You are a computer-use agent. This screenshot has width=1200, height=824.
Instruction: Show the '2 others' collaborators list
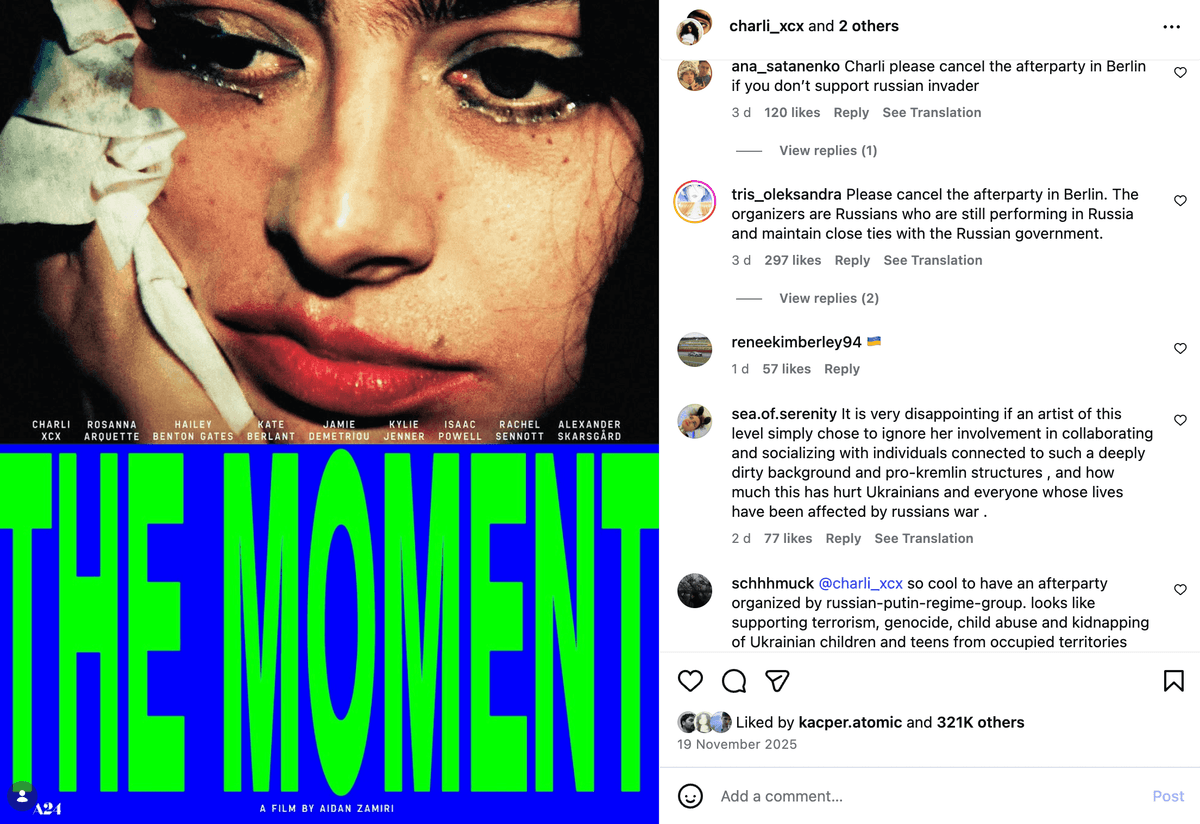click(x=869, y=26)
